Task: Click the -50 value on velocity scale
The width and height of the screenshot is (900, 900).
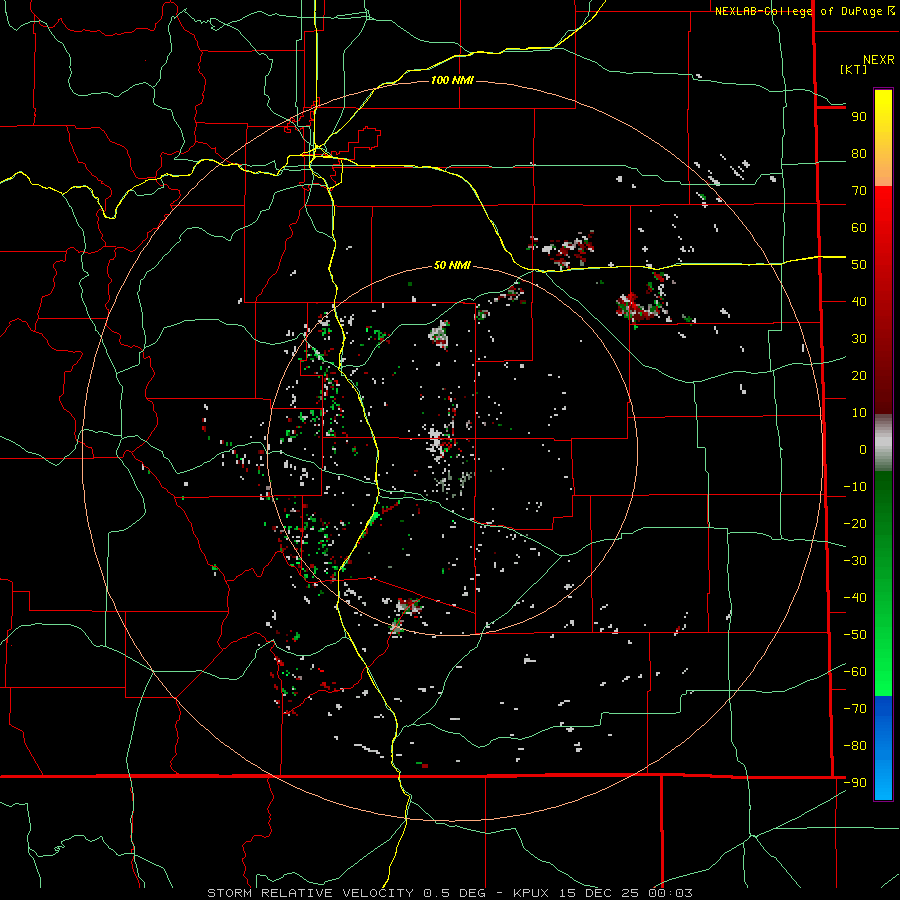Action: click(855, 635)
